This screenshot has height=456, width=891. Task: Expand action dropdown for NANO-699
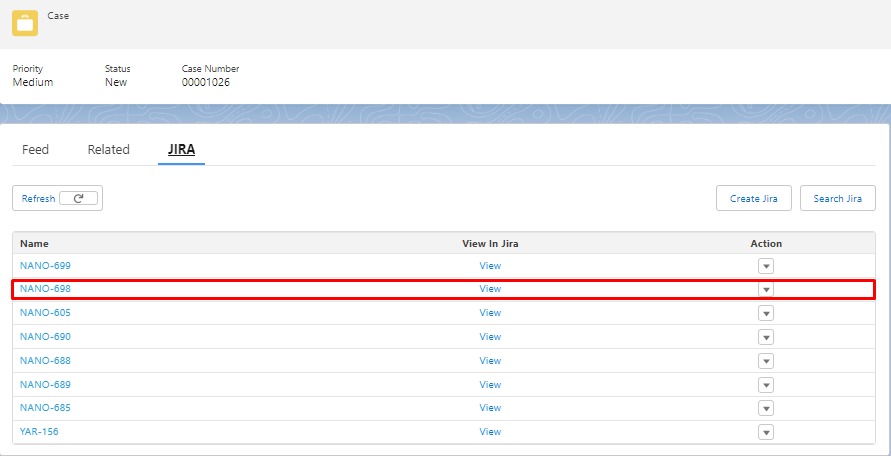pyautogui.click(x=766, y=266)
